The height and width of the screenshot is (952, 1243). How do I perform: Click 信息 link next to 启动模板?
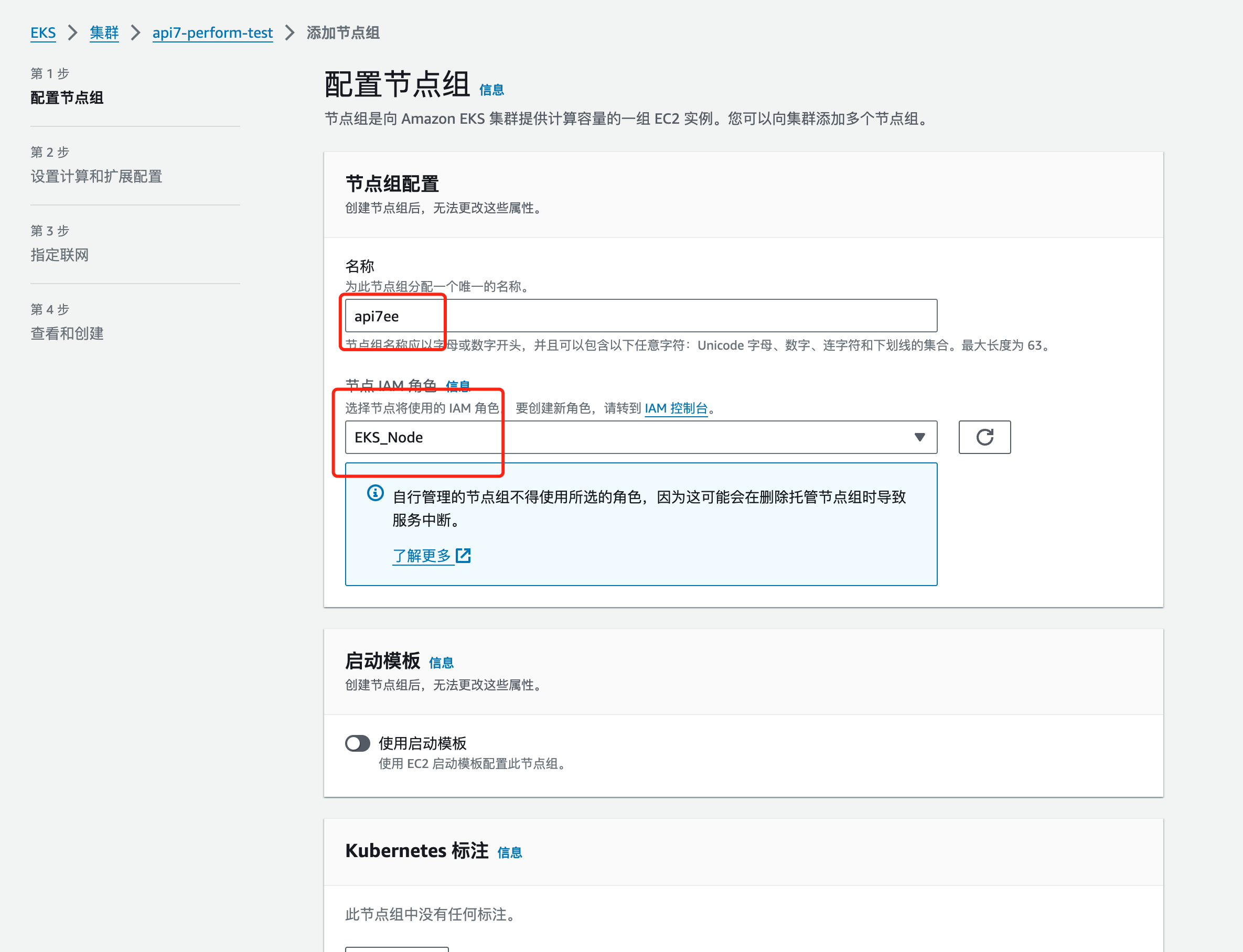coord(441,663)
